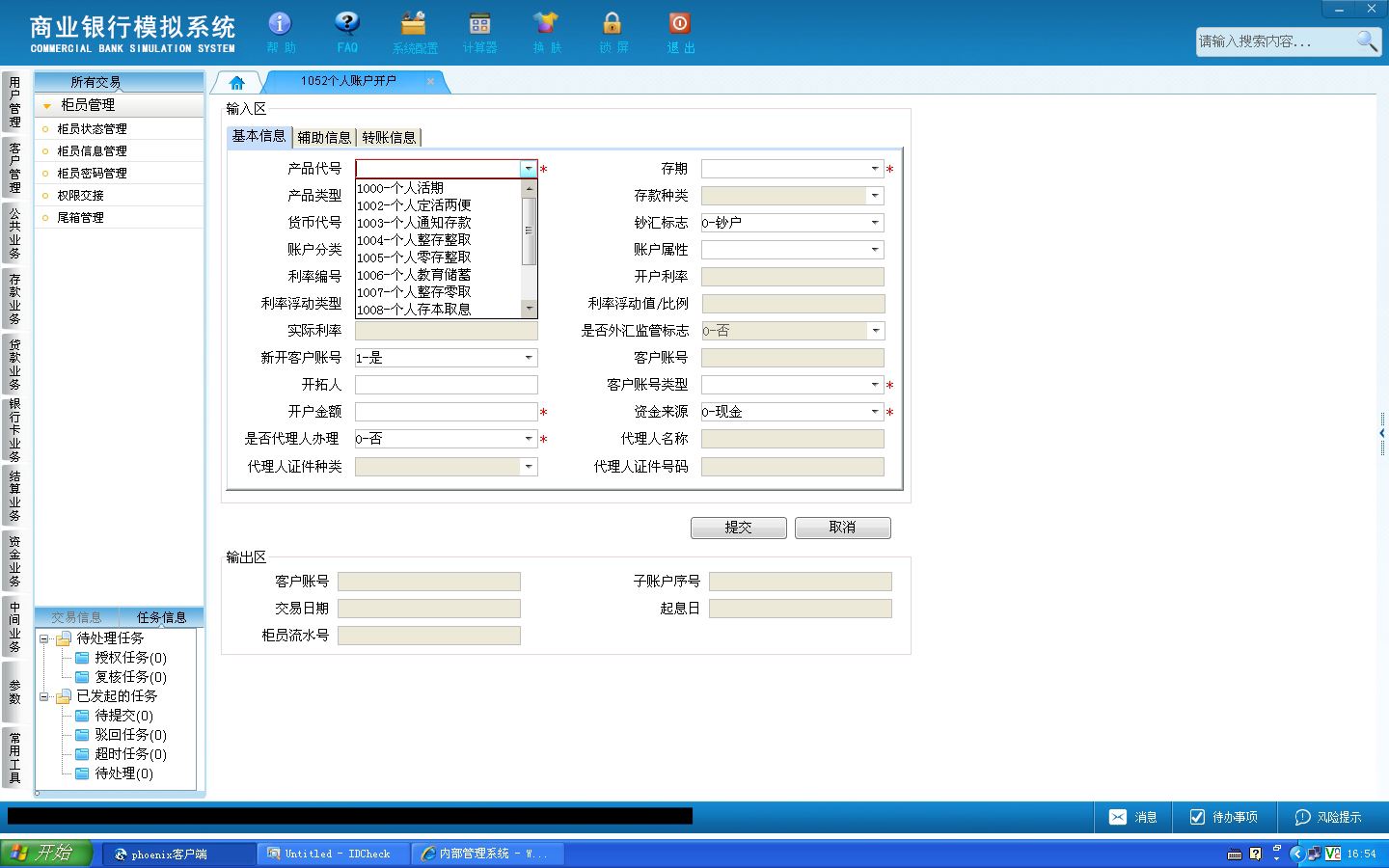The width and height of the screenshot is (1389, 868).
Task: Open the 驳回任务(0) task item
Action: [x=130, y=735]
